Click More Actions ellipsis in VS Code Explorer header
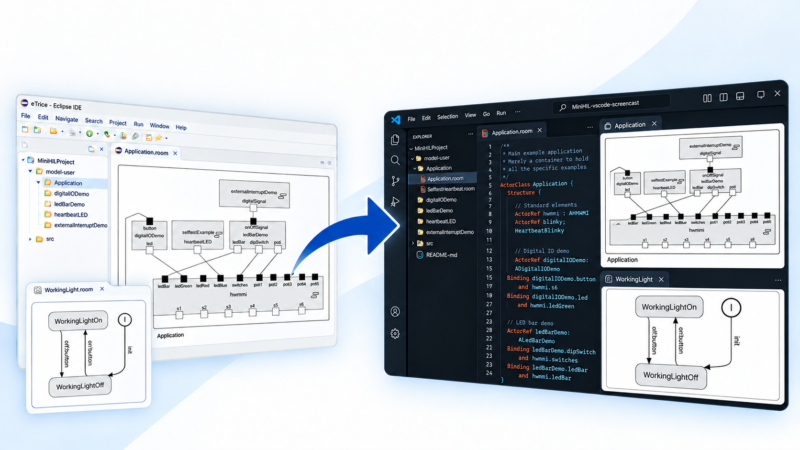 [x=470, y=134]
